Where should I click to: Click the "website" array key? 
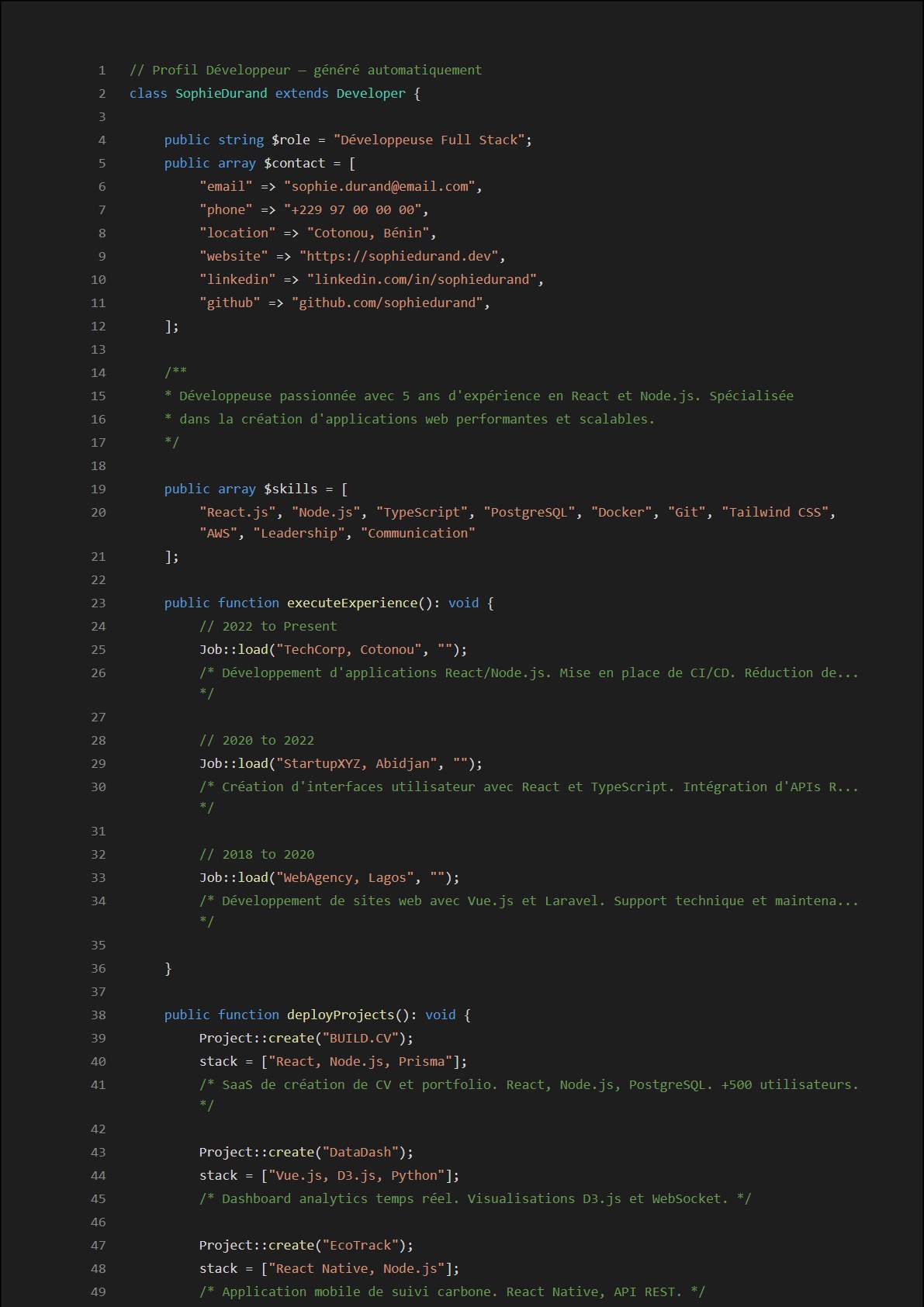point(234,256)
